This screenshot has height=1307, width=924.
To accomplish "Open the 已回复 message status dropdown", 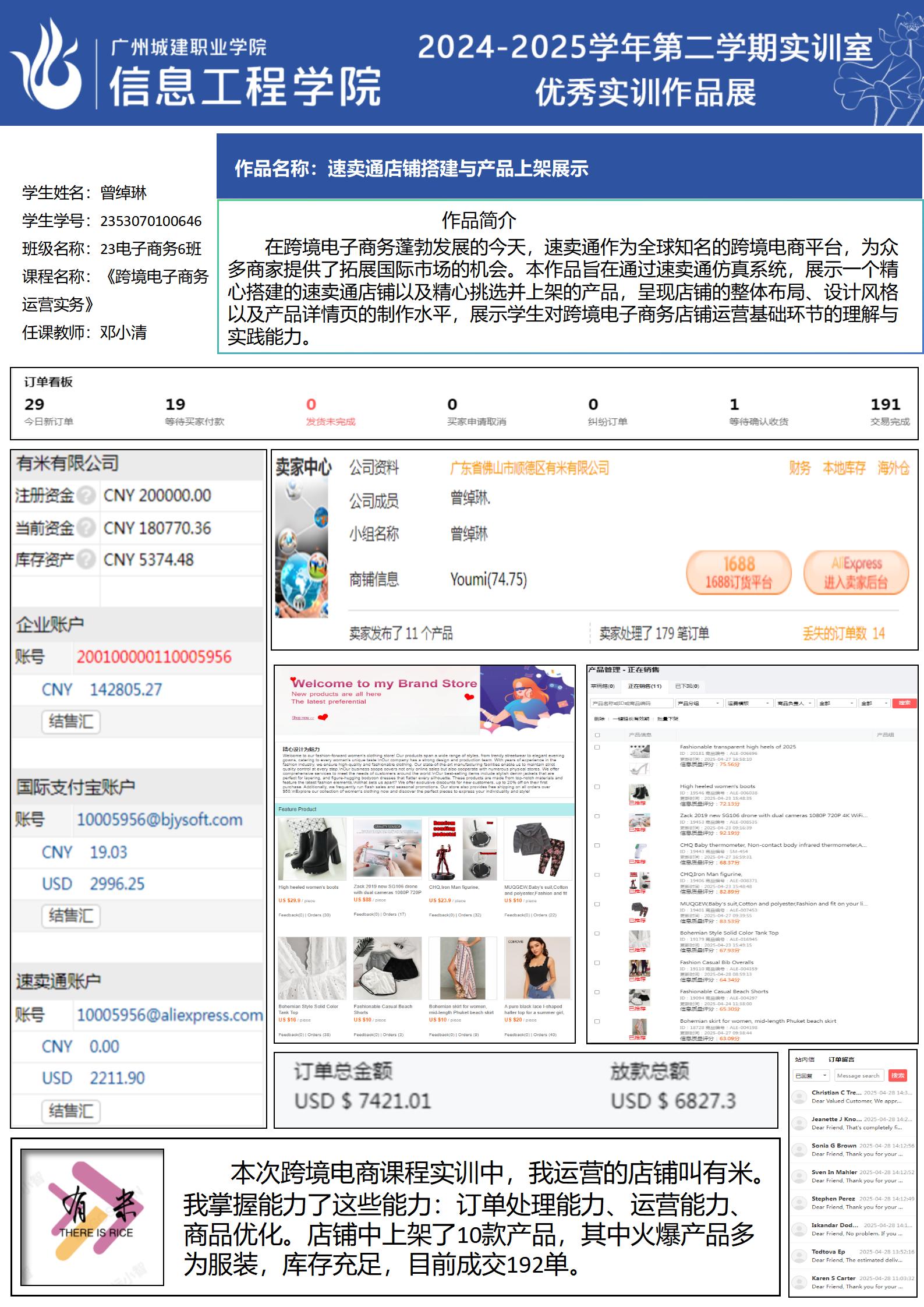I will pyautogui.click(x=811, y=1076).
